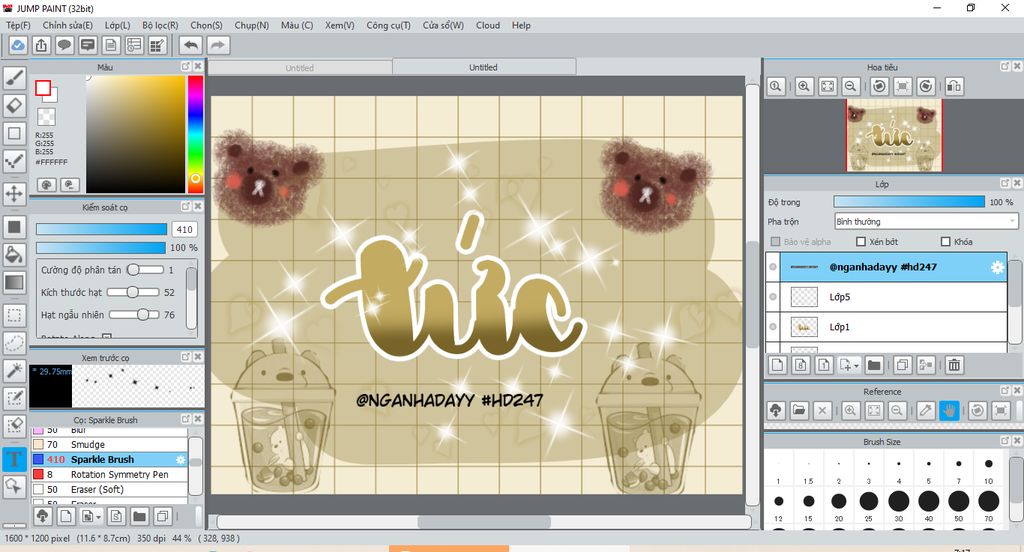1024x552 pixels.
Task: Click the cloud save icon in top toolbar
Action: (x=18, y=45)
